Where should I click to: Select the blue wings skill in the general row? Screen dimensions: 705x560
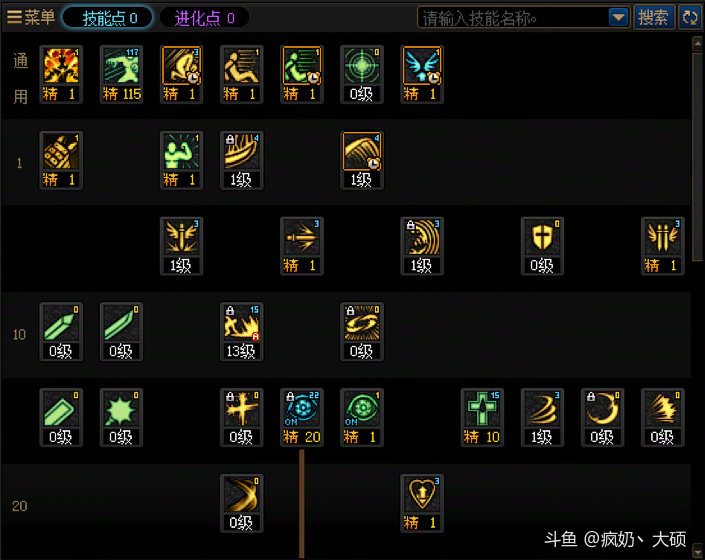[422, 74]
